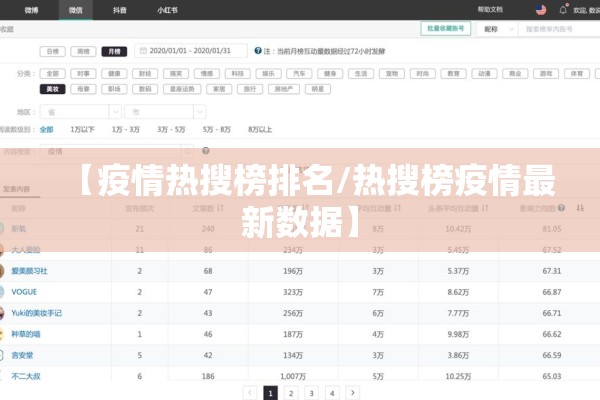Image resolution: width=600 pixels, height=400 pixels.
Task: Filter by the 母婴 category
Action: (83, 89)
